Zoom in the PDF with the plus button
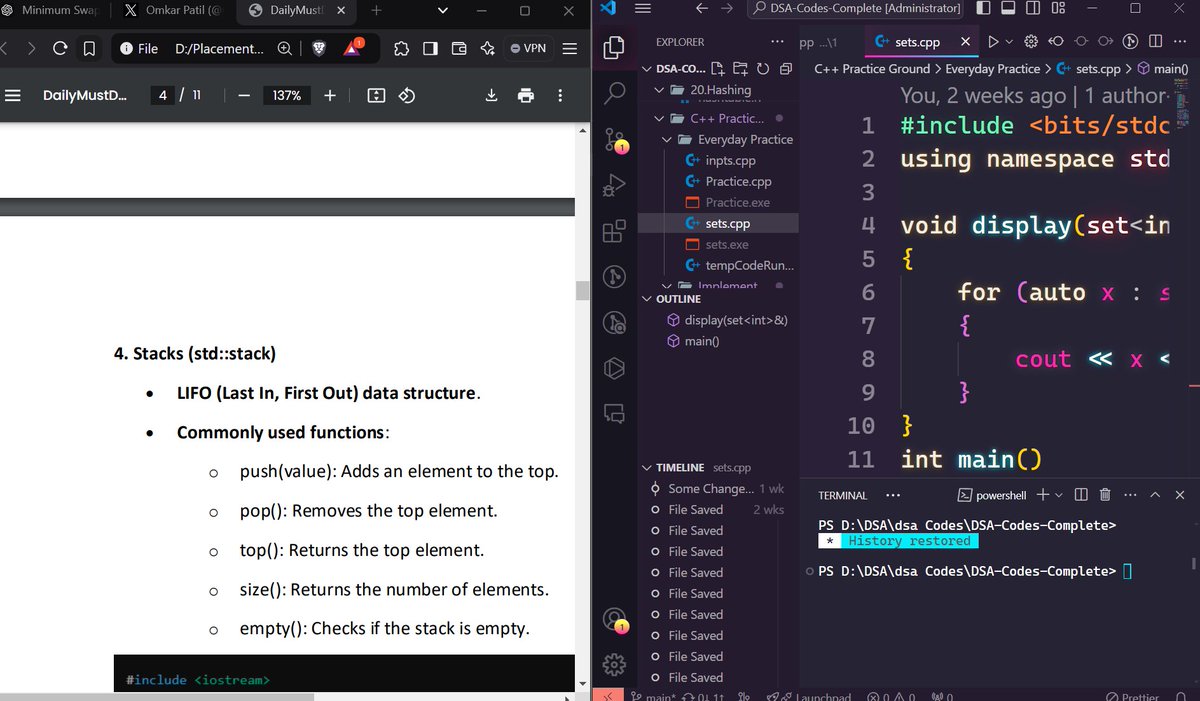The height and width of the screenshot is (701, 1200). tap(329, 95)
